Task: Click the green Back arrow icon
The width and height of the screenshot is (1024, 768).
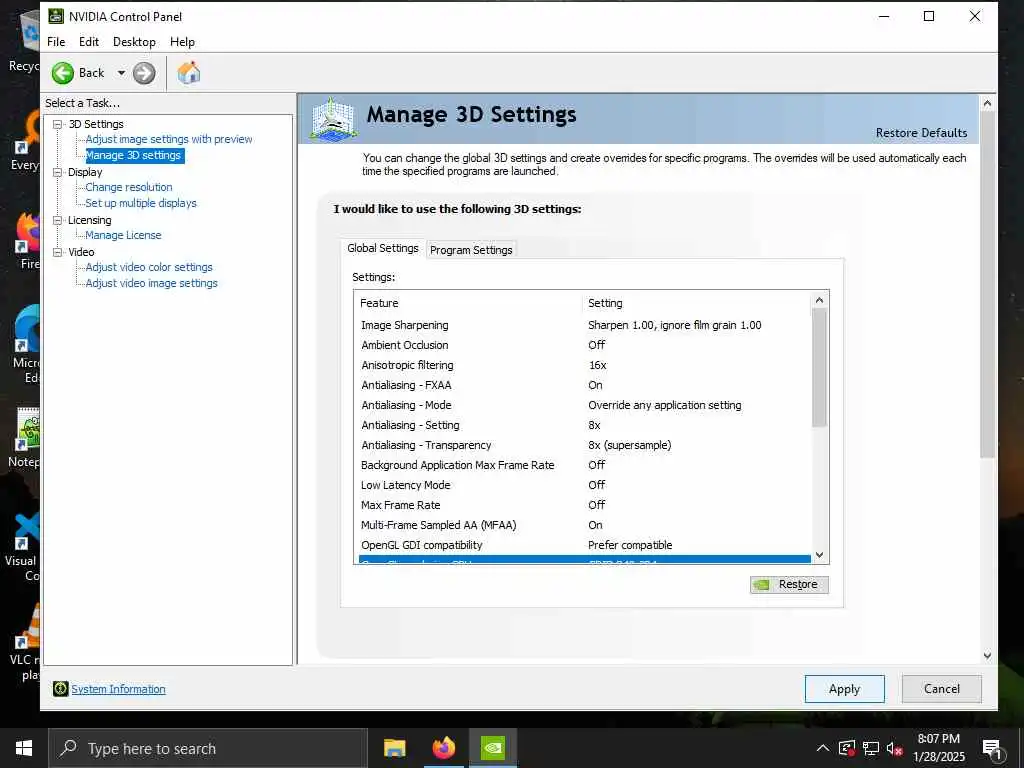Action: pyautogui.click(x=63, y=73)
